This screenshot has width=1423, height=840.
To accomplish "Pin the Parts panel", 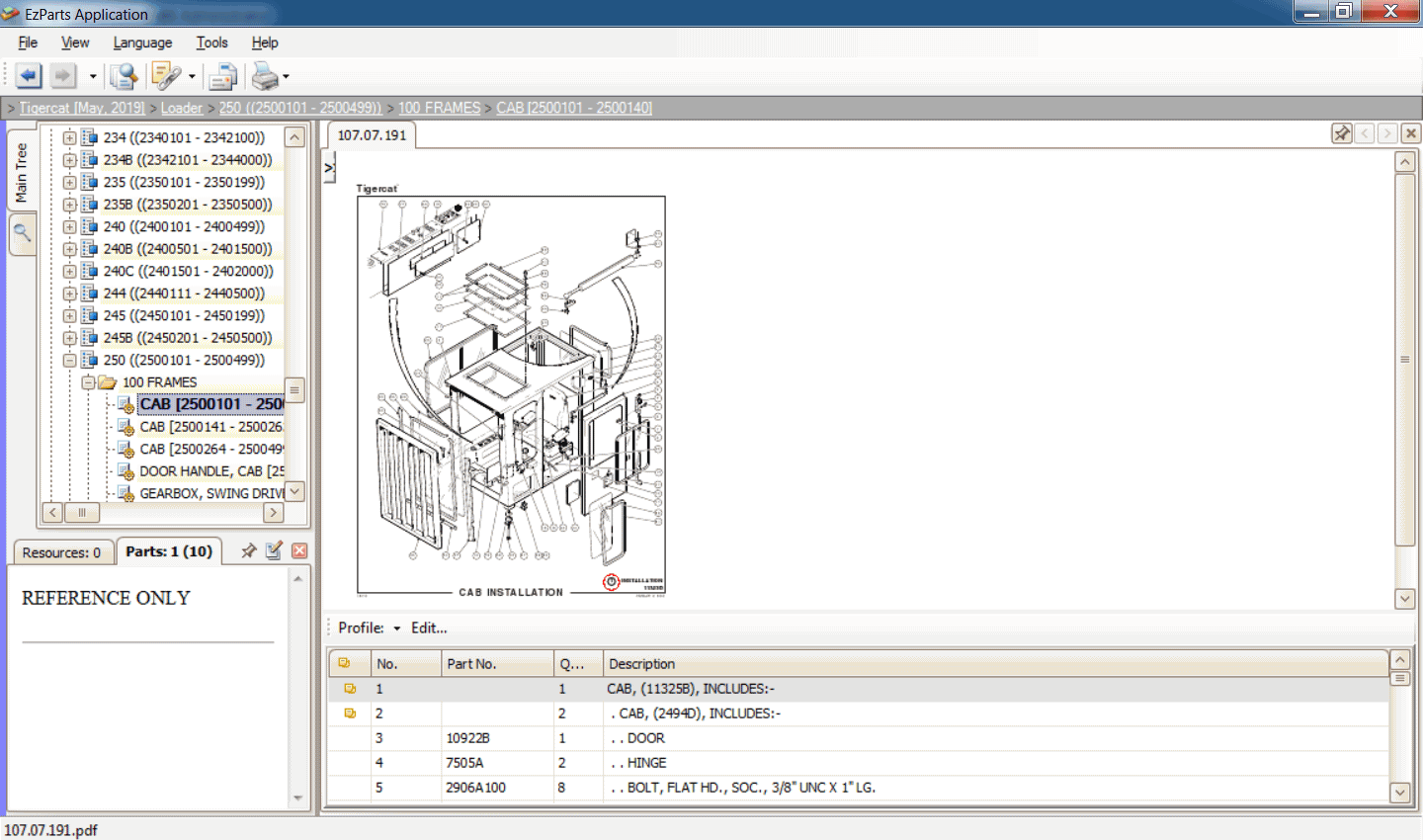I will coord(248,550).
